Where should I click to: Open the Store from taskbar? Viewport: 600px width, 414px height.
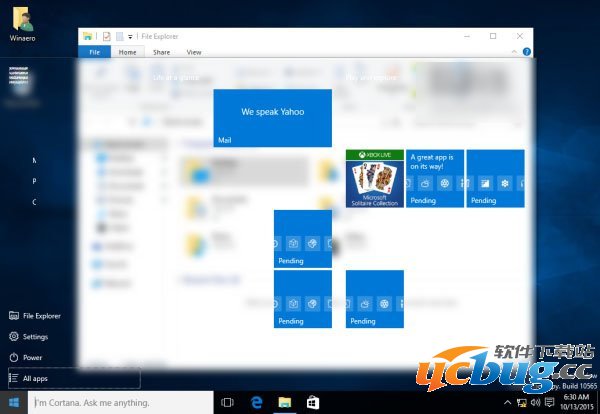pos(312,403)
